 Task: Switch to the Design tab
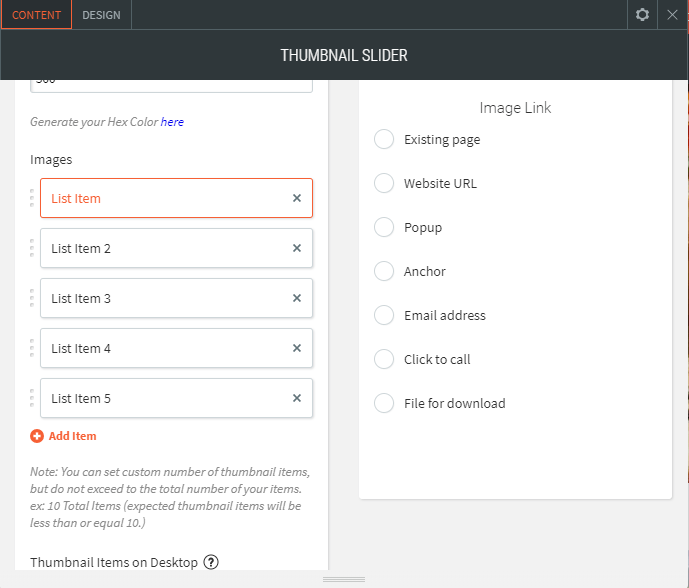pos(101,15)
